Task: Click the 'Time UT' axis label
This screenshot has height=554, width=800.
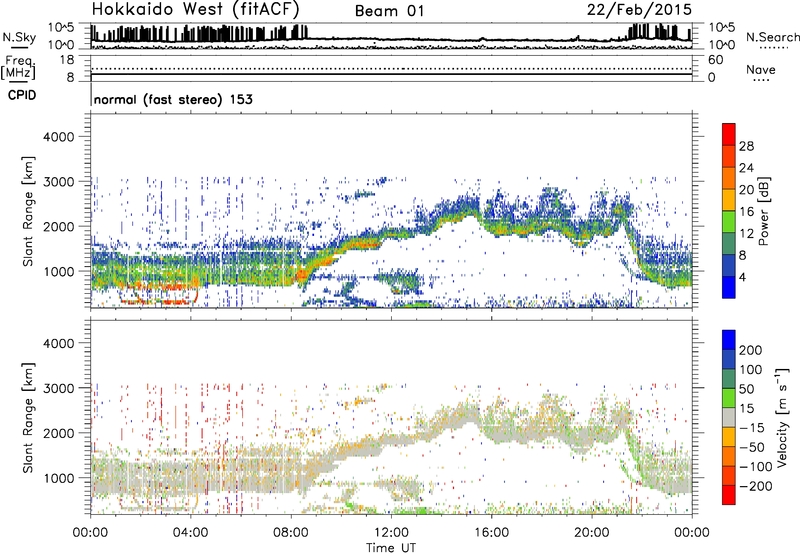Action: [x=391, y=547]
